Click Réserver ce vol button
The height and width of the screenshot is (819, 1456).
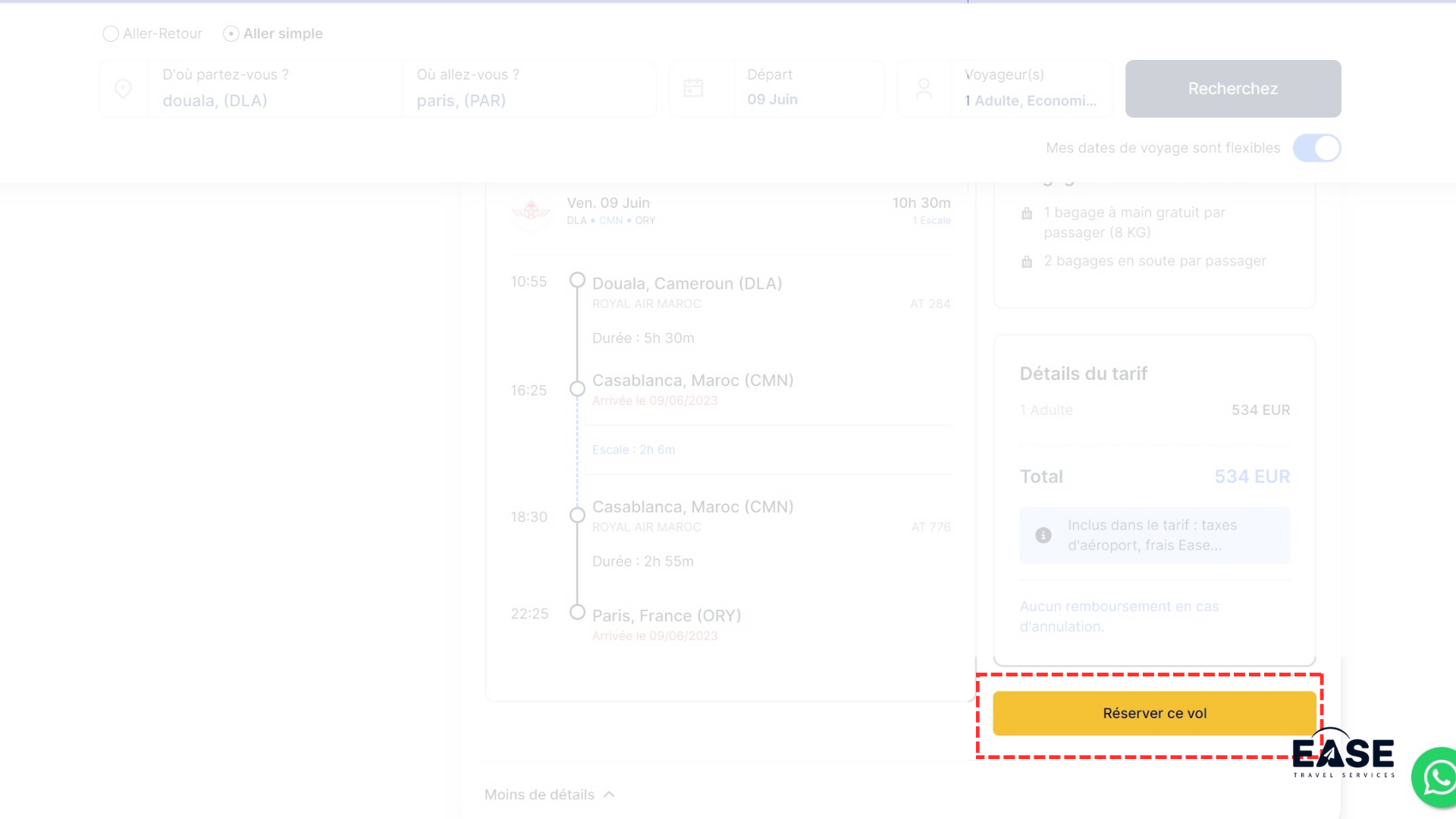click(1153, 713)
